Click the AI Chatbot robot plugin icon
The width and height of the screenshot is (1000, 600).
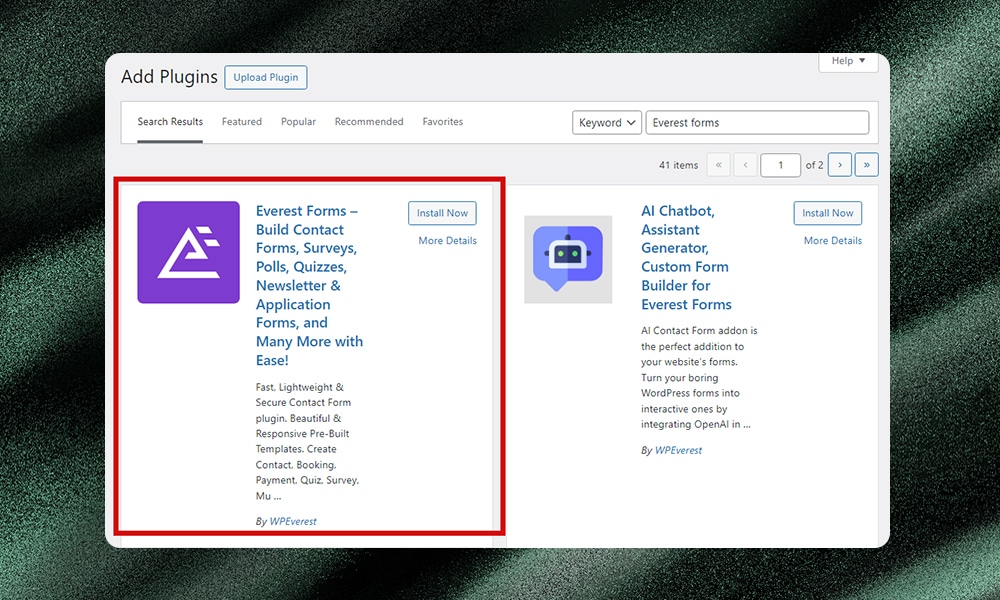(x=567, y=259)
